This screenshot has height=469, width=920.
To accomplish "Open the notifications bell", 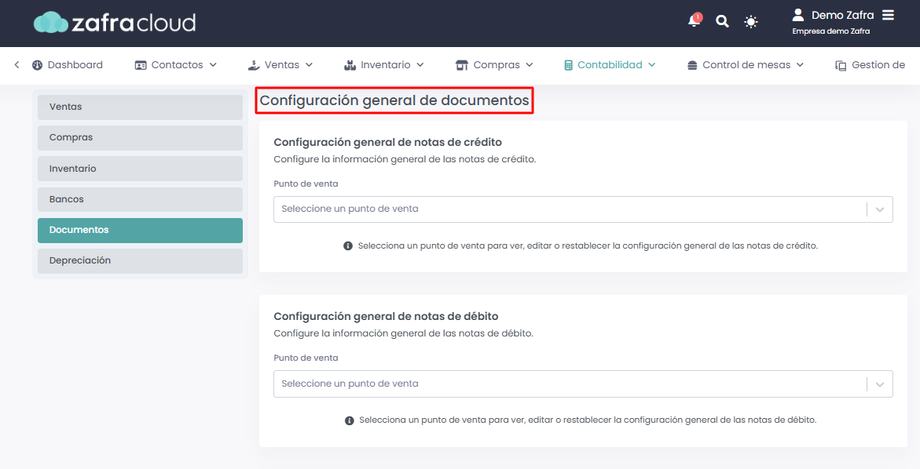I will [694, 21].
